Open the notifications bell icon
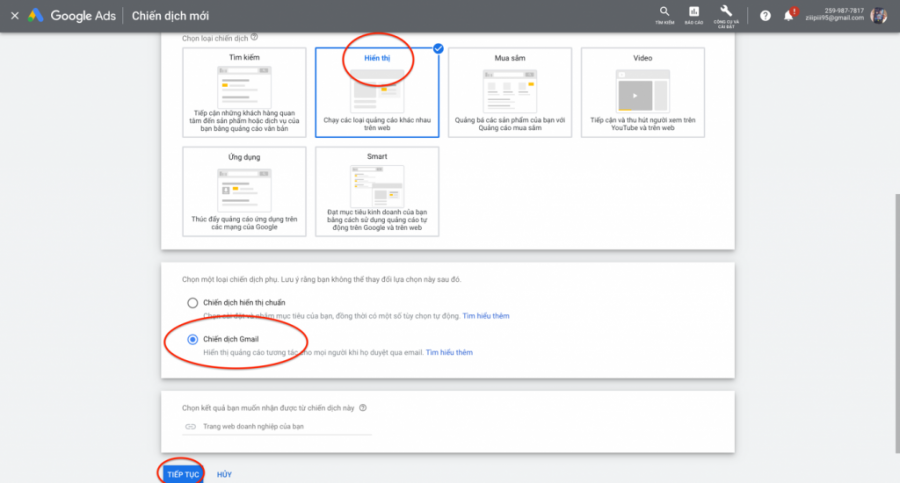Viewport: 900px width, 483px height. [789, 15]
